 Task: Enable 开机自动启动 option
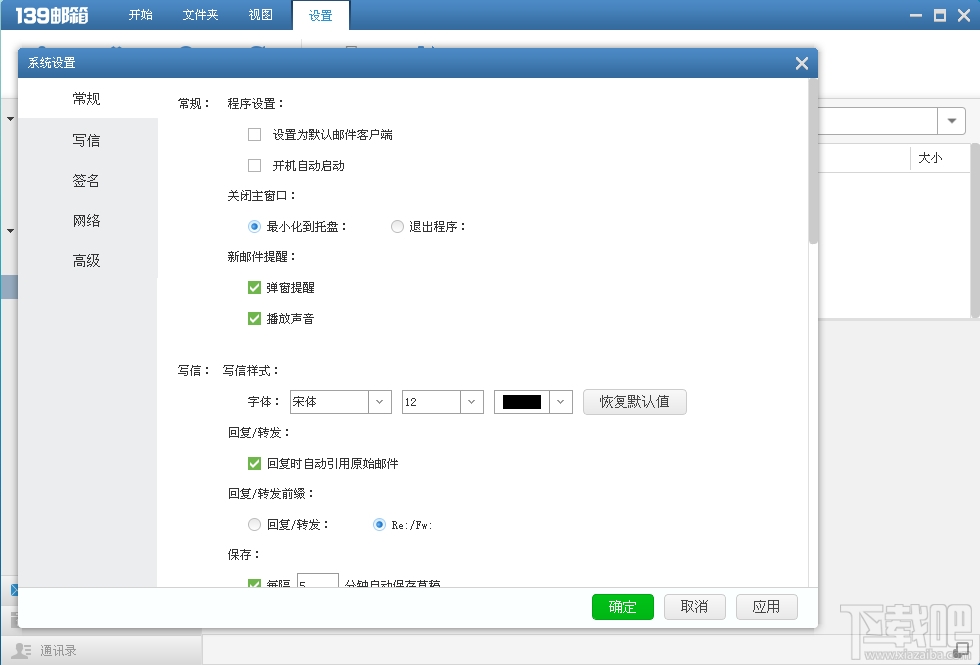tap(255, 165)
